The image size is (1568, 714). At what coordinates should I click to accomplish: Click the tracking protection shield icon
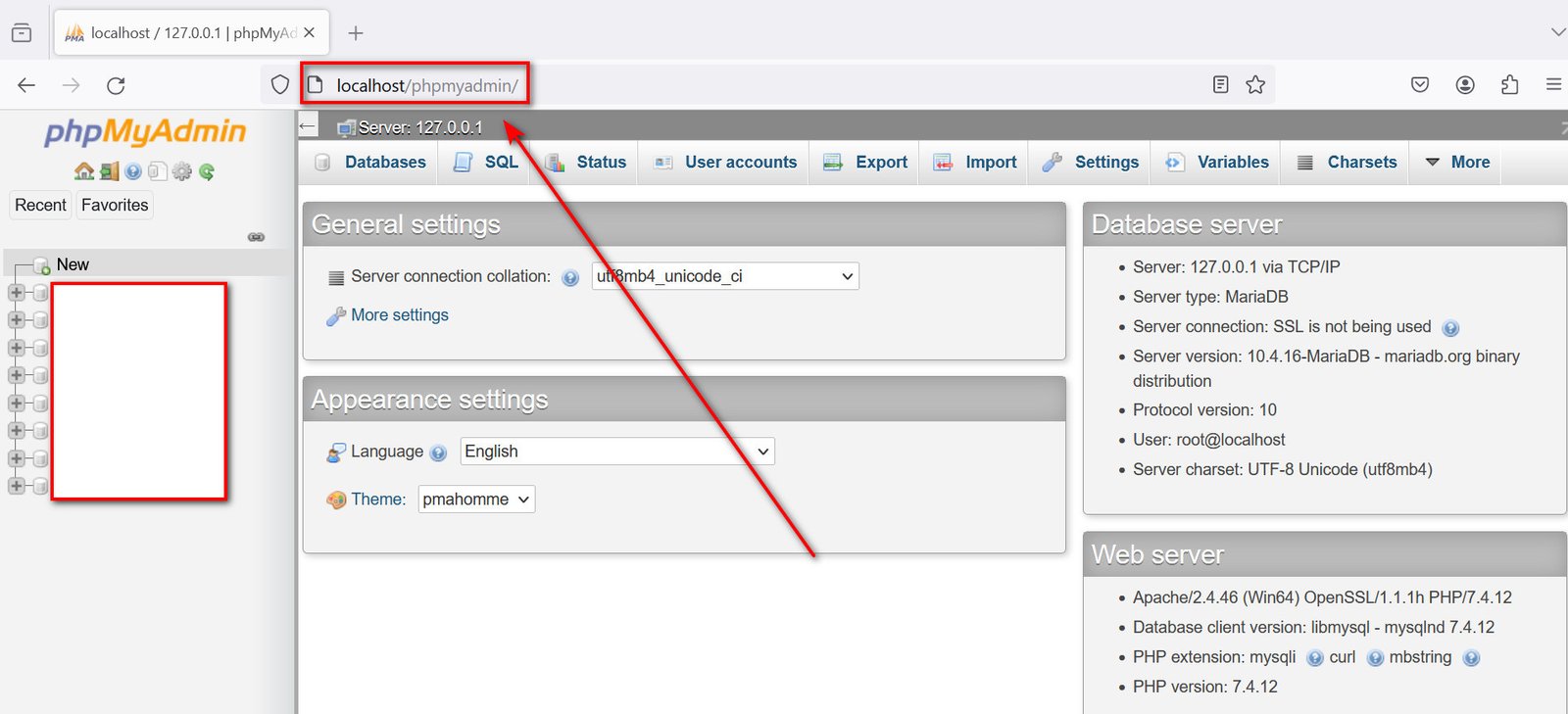point(280,85)
